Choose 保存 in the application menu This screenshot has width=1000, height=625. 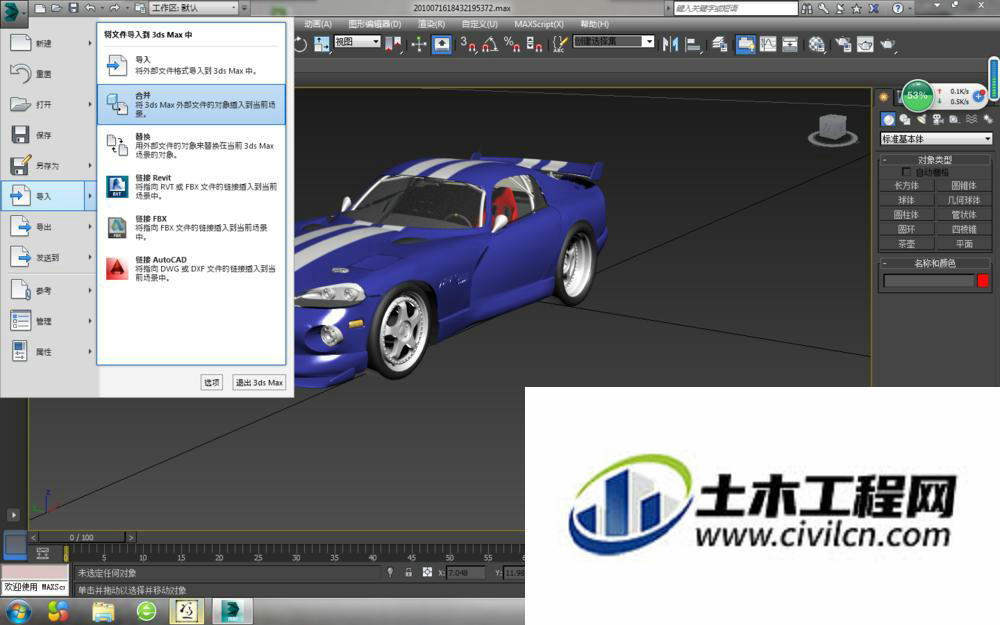click(x=48, y=135)
